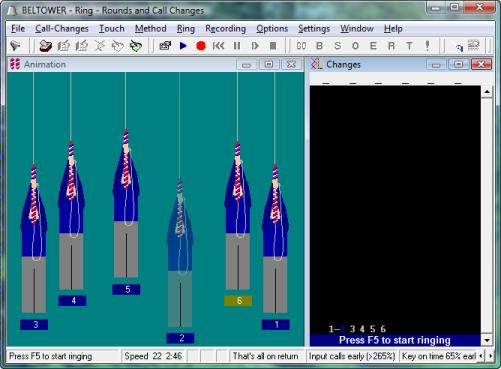Open the Recording menu

(x=225, y=29)
